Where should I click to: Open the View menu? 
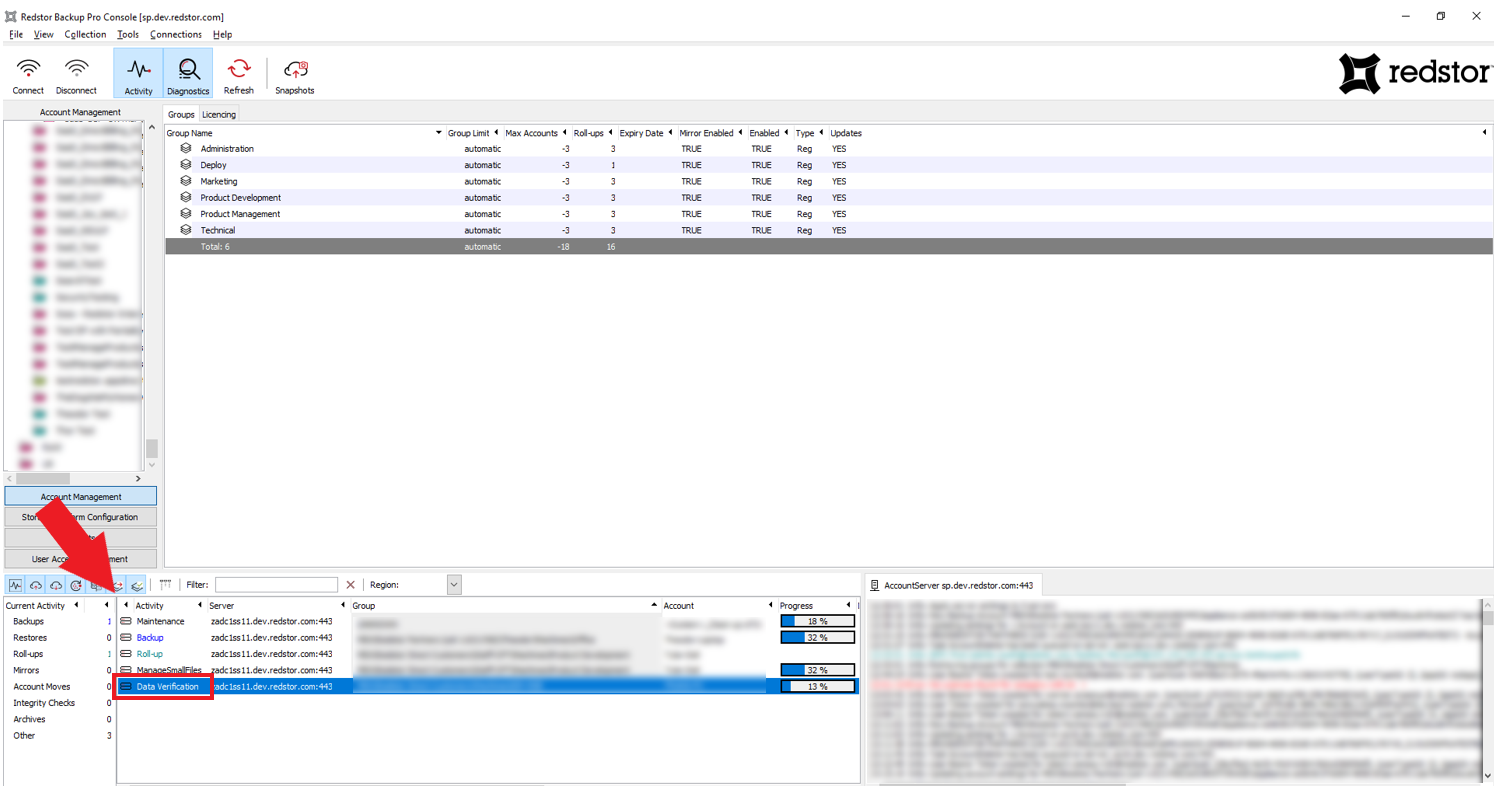click(x=44, y=34)
